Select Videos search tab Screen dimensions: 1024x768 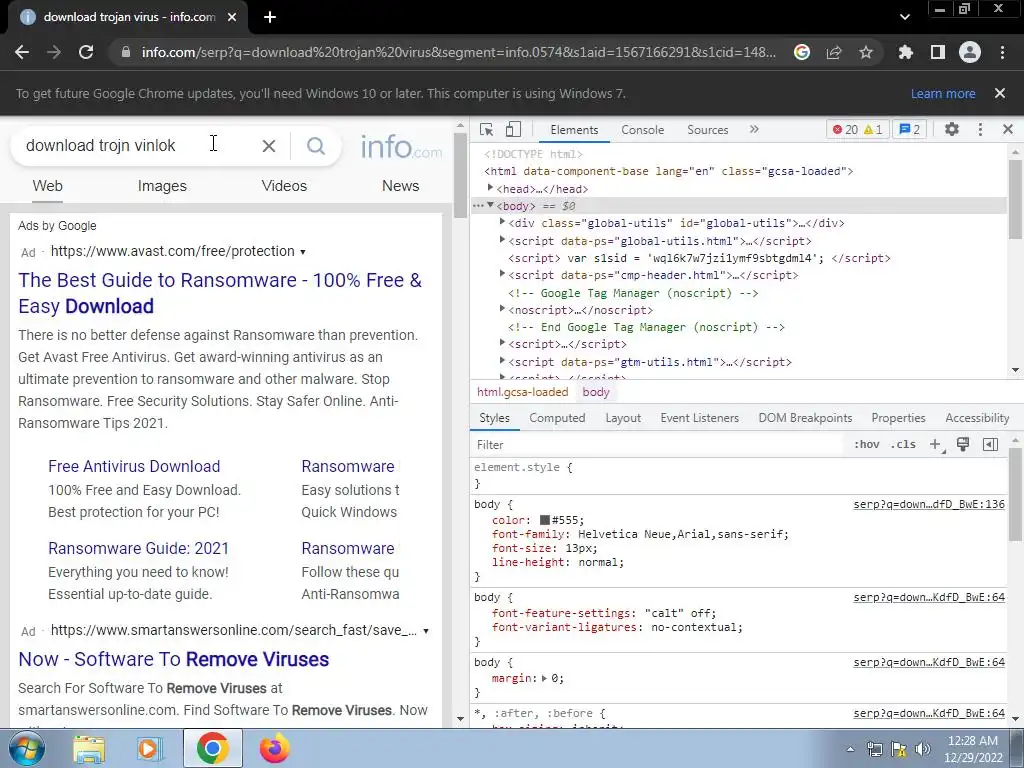click(284, 186)
